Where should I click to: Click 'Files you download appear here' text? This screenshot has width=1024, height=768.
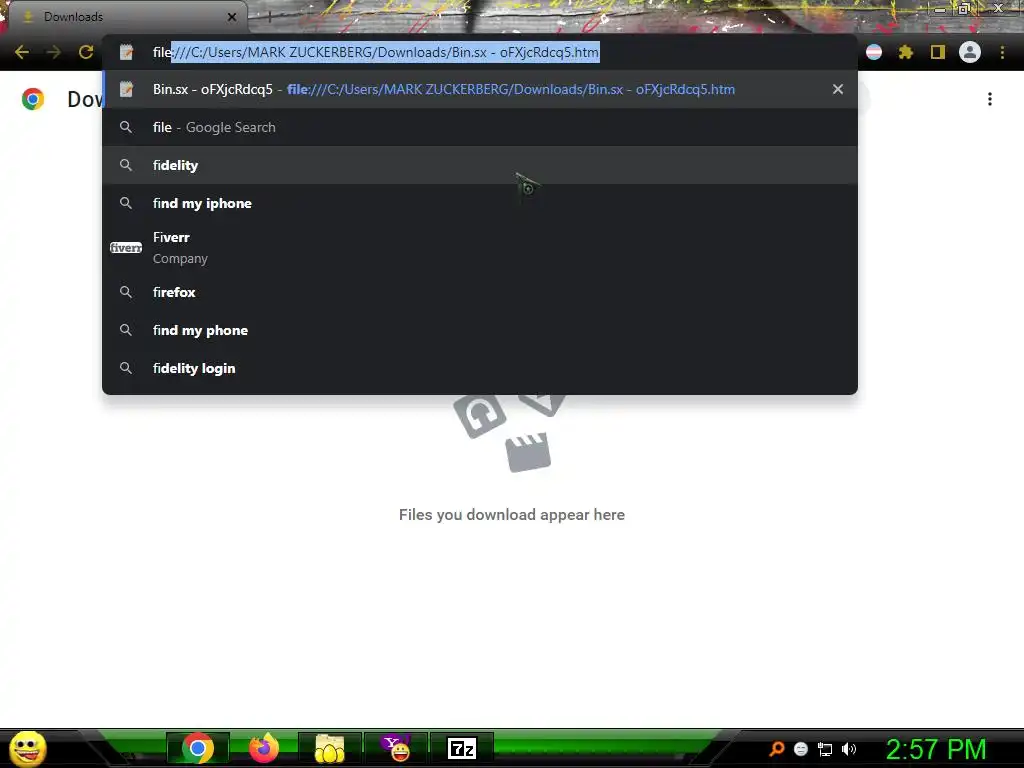click(x=512, y=515)
